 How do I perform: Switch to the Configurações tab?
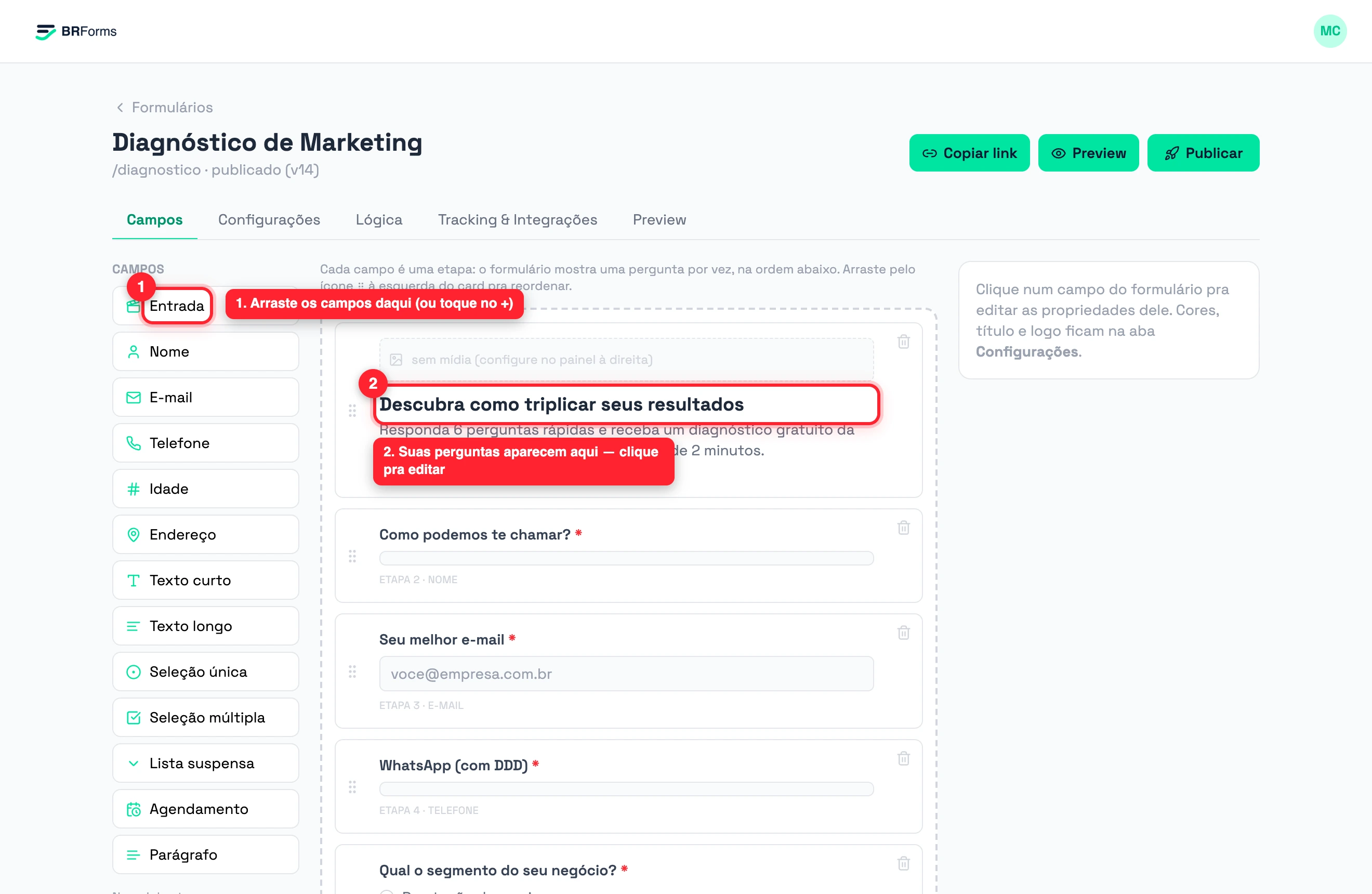[269, 220]
